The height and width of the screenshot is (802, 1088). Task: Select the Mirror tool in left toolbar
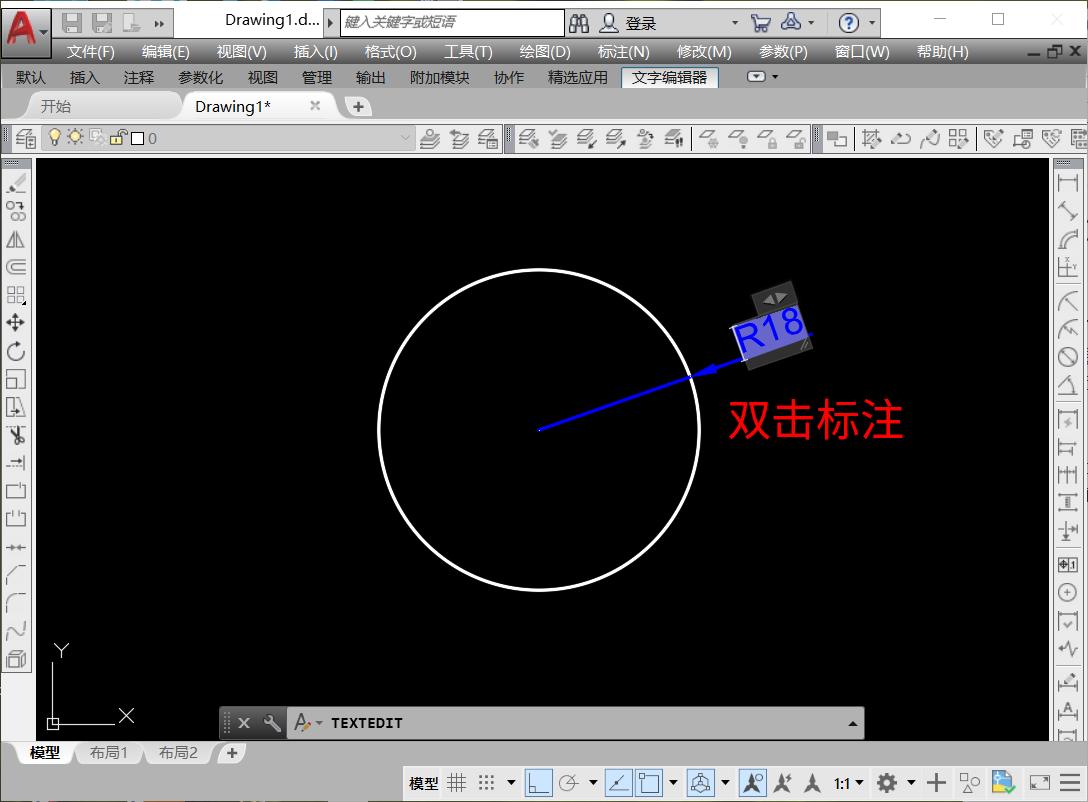click(x=16, y=240)
